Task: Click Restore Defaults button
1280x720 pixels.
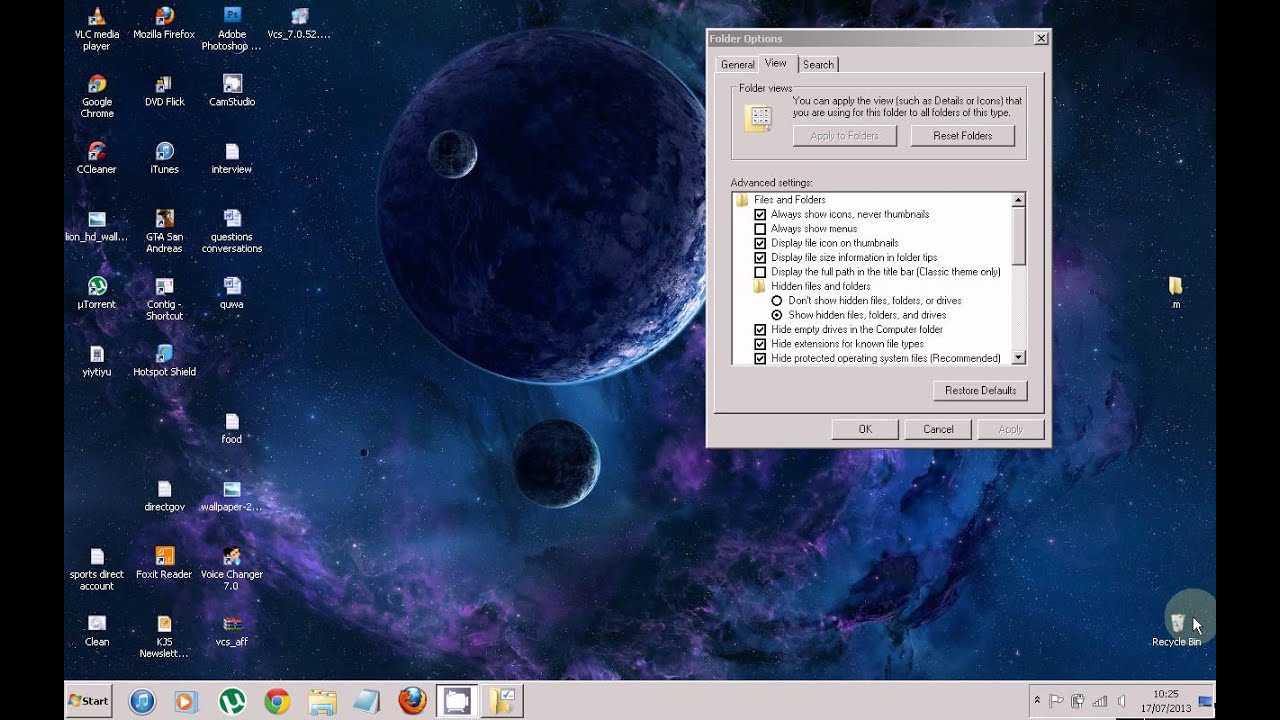Action: point(980,390)
